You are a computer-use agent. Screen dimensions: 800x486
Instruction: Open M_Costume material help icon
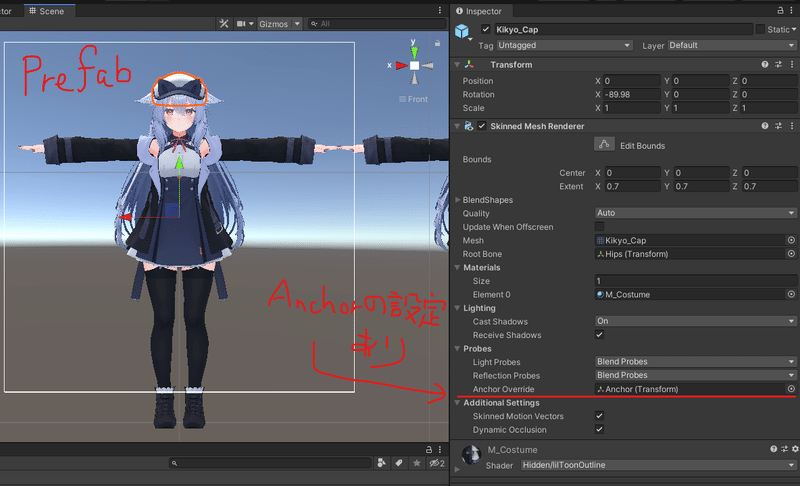[773, 449]
